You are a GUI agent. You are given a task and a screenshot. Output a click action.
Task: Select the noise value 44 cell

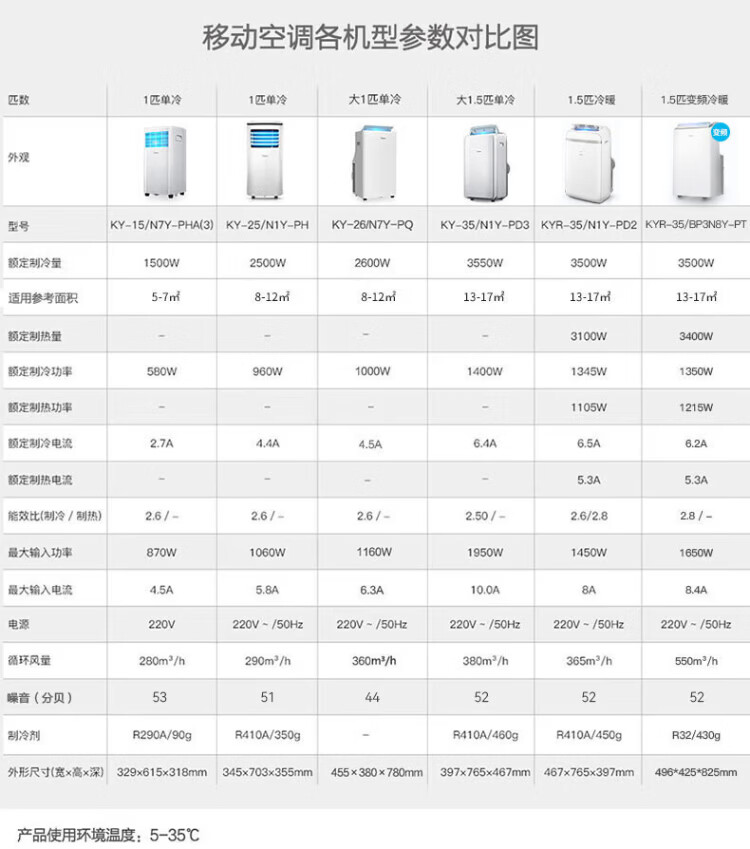(x=372, y=697)
